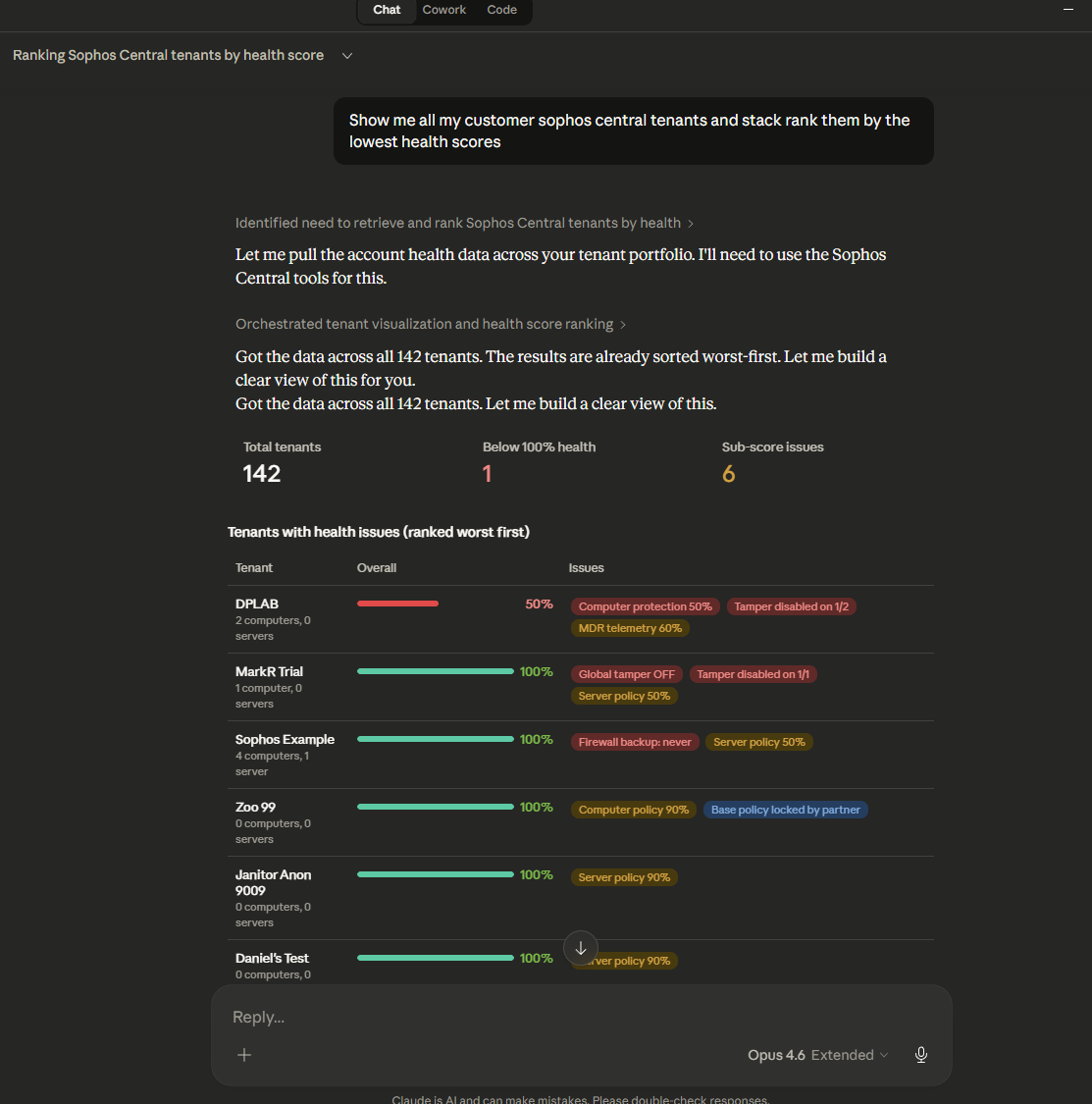
Task: Click MarkR Trial's green health bar
Action: click(x=435, y=671)
